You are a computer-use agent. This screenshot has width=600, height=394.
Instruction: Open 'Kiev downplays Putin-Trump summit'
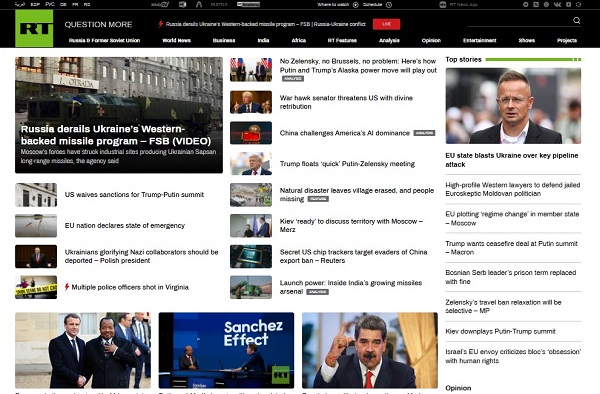[x=500, y=331]
